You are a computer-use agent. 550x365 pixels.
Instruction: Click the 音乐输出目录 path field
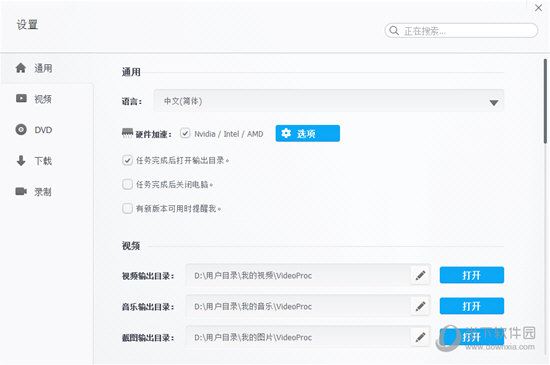pyautogui.click(x=298, y=306)
